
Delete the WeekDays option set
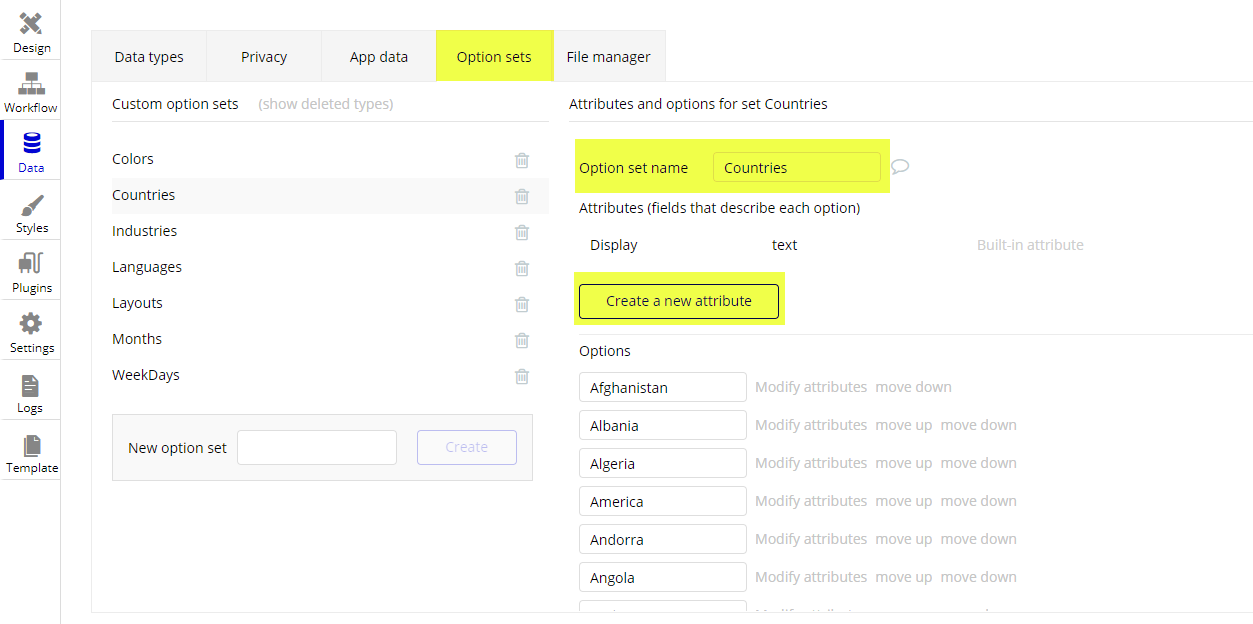coord(521,376)
